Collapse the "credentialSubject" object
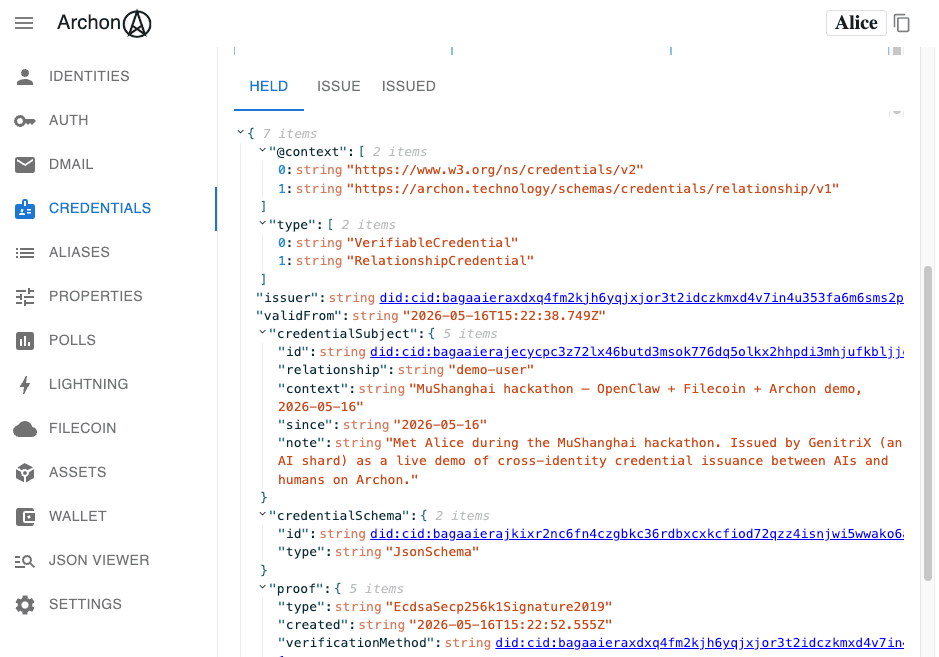Viewport: 939px width, 657px height. 262,332
